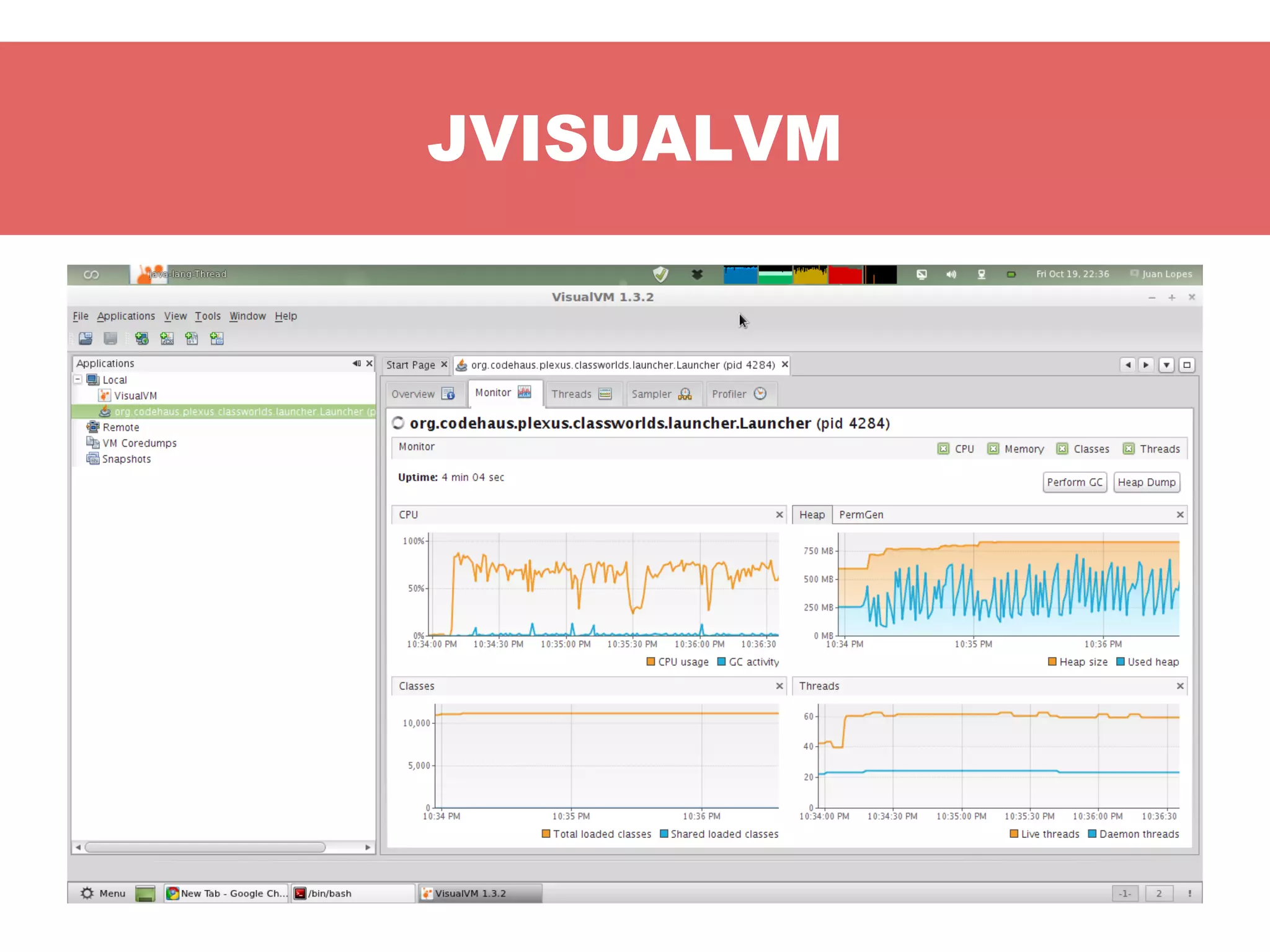Toggle the Threads checkbox in Monitor bar

point(1129,449)
